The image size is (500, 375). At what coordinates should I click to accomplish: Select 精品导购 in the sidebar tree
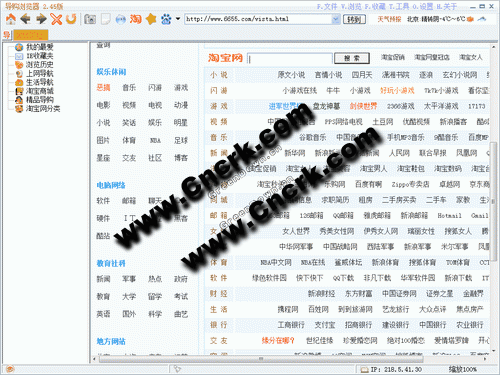(x=40, y=99)
